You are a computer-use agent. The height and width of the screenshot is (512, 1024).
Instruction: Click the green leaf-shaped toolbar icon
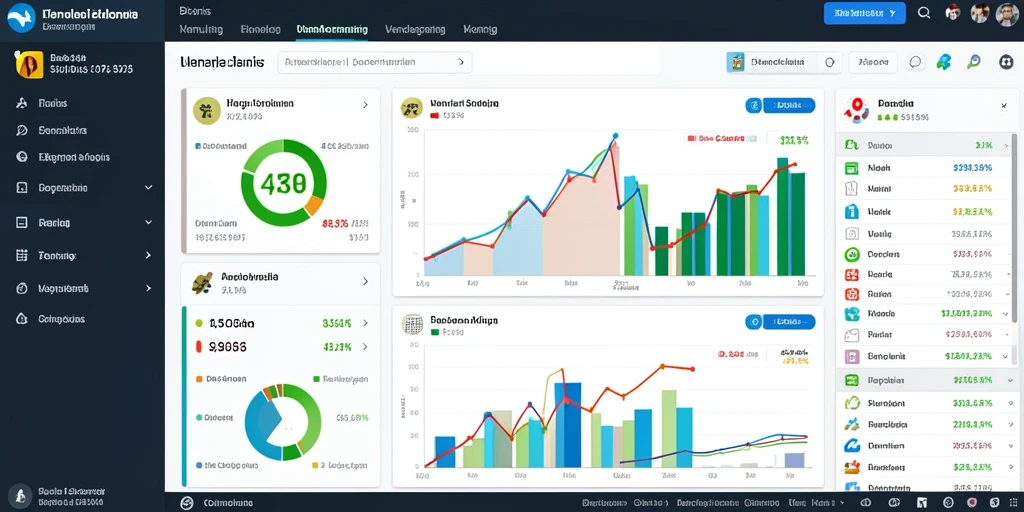[944, 62]
